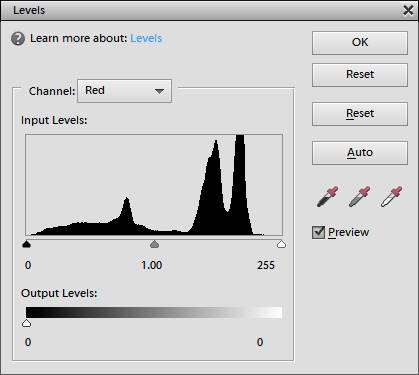The image size is (419, 375).
Task: Click the input shadow value 0 under histogram
Action: (x=28, y=265)
